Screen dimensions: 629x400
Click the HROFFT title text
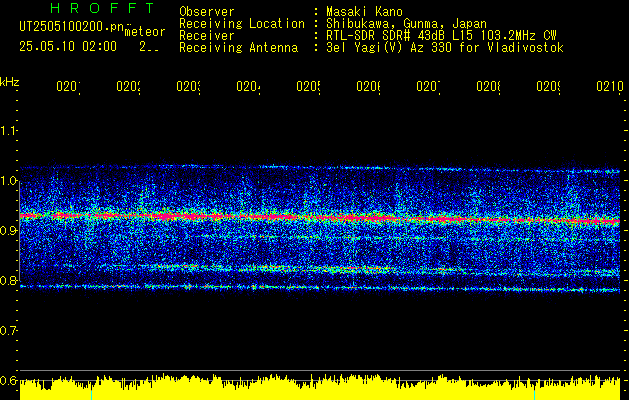(102, 8)
